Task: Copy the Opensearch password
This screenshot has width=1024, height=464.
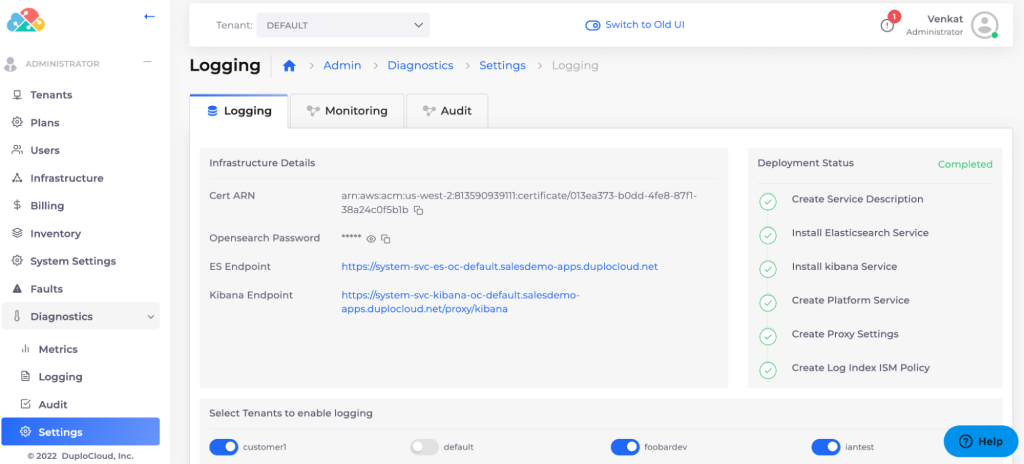Action: click(386, 239)
